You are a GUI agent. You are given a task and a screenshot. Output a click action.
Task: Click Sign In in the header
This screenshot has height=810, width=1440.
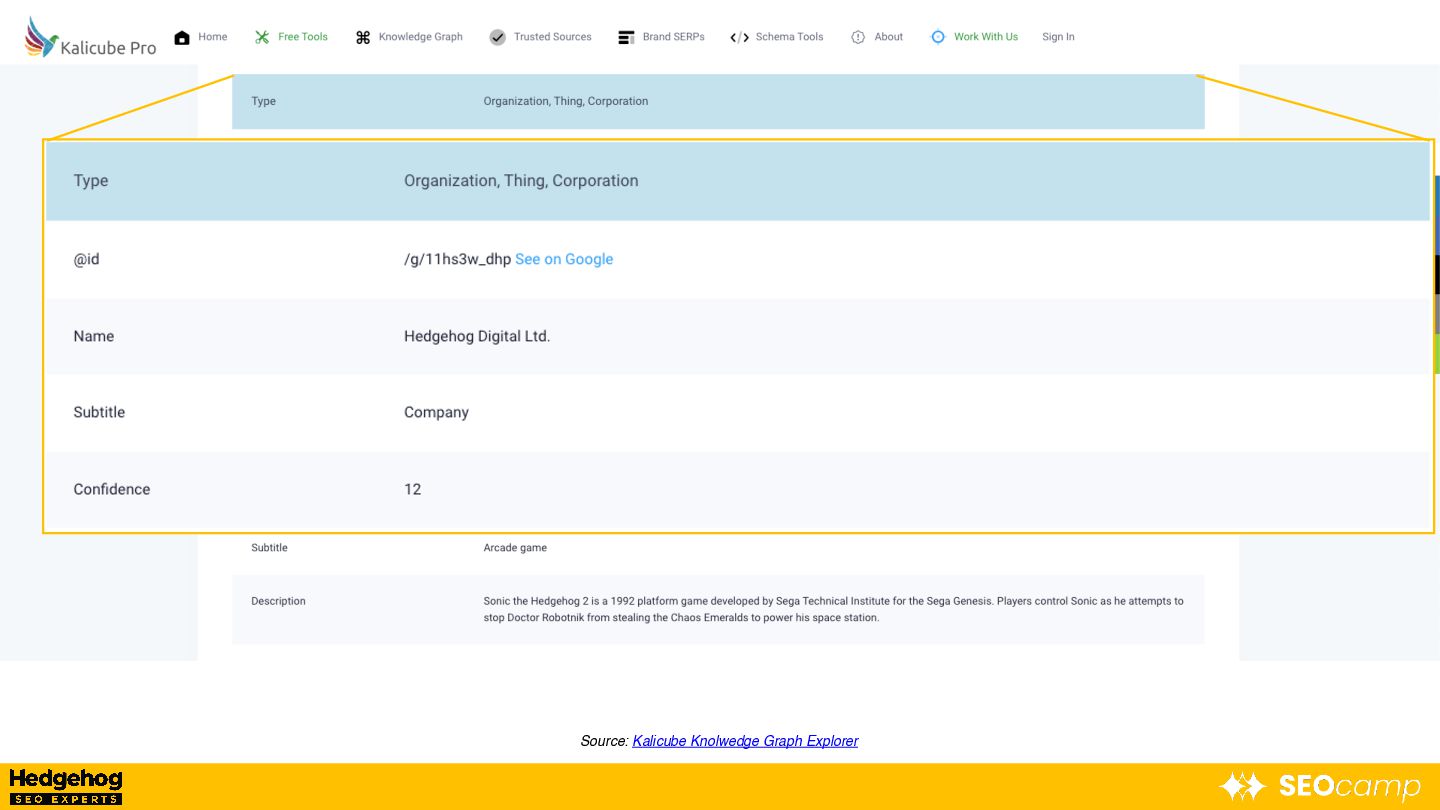point(1058,37)
